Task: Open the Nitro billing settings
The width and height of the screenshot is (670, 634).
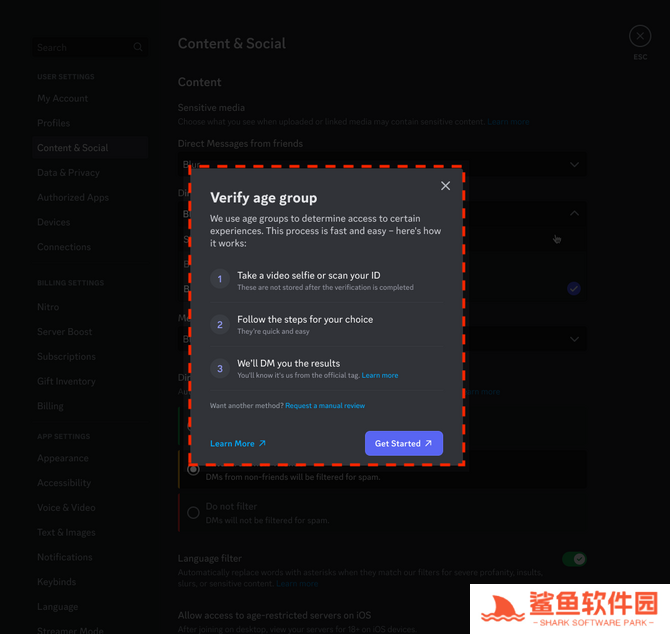Action: click(x=48, y=307)
